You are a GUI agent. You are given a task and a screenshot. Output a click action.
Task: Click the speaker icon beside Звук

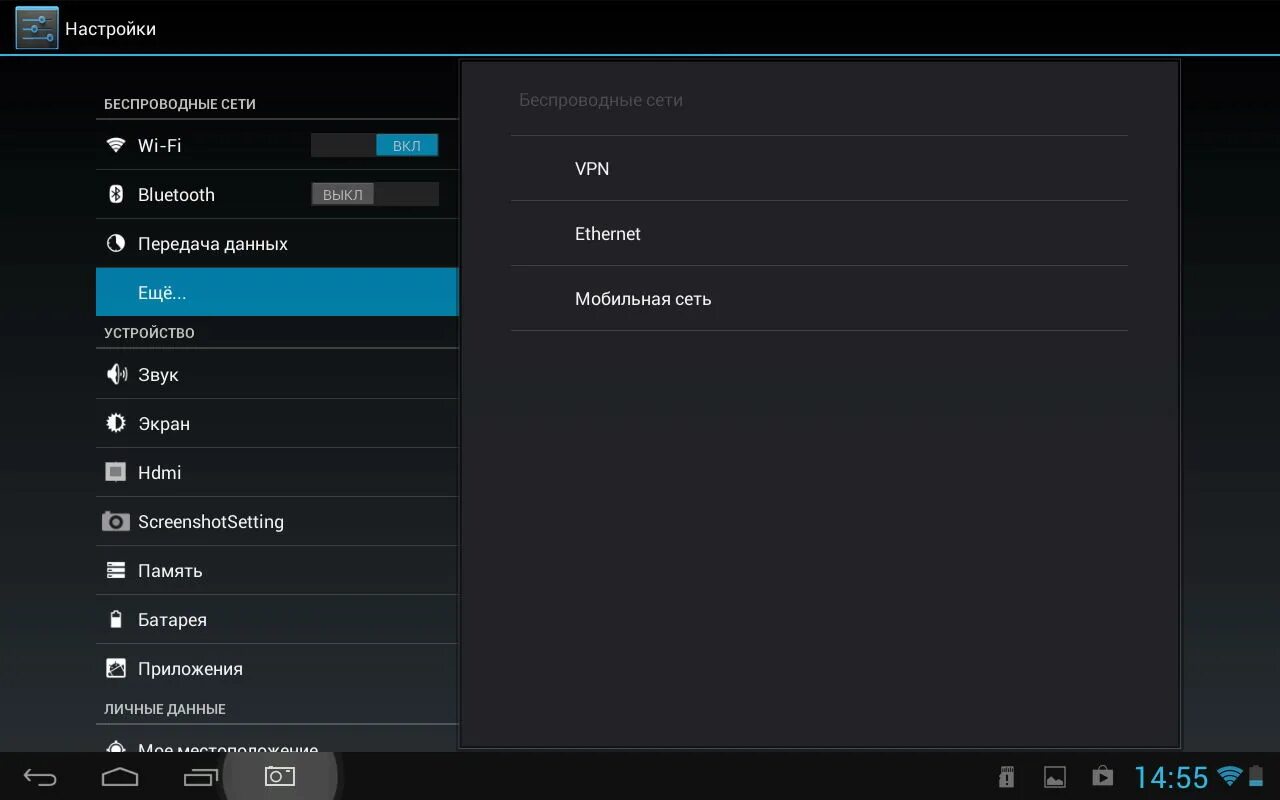point(116,374)
